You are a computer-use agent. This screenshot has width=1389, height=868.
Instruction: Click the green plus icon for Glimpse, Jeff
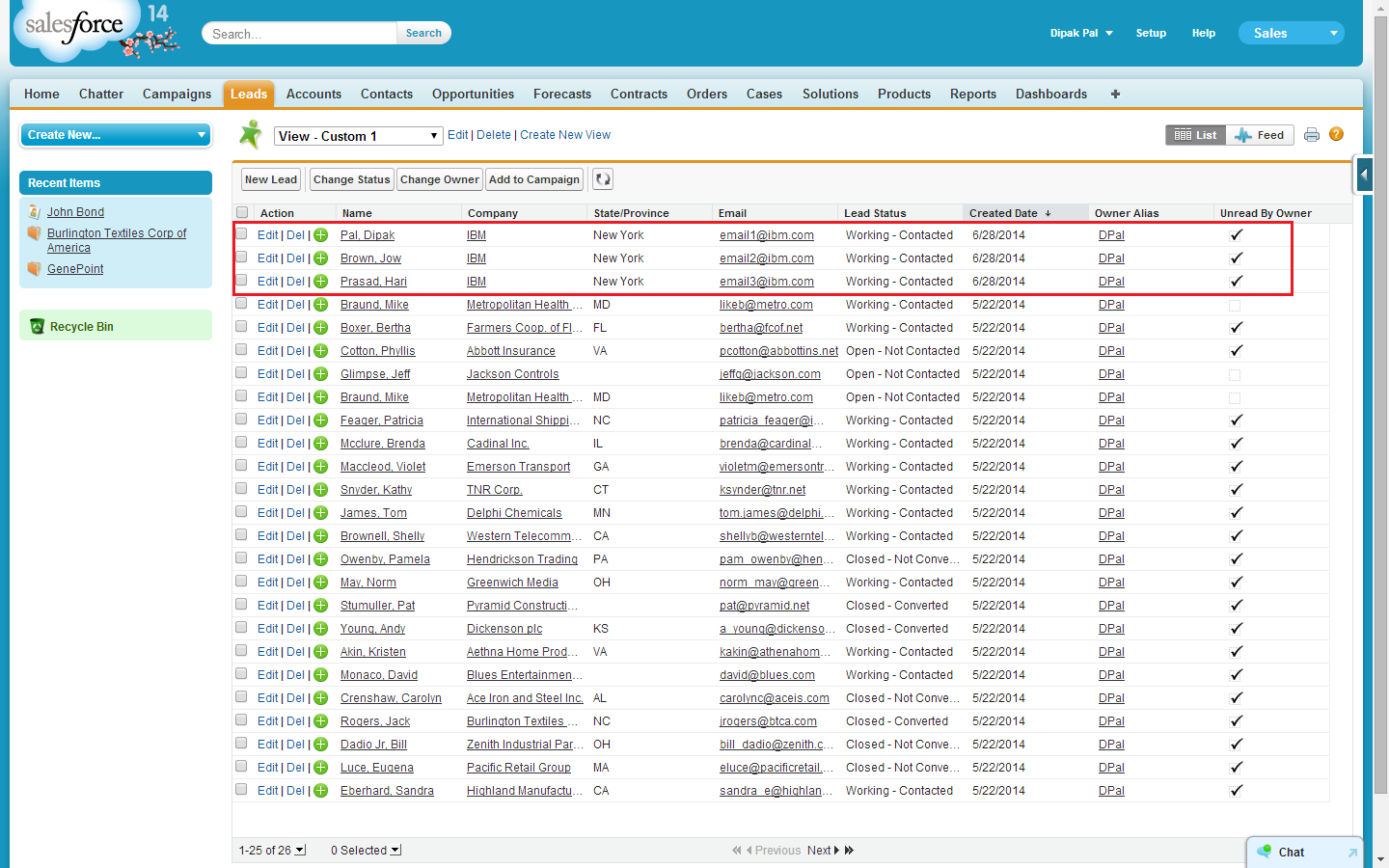(x=321, y=374)
